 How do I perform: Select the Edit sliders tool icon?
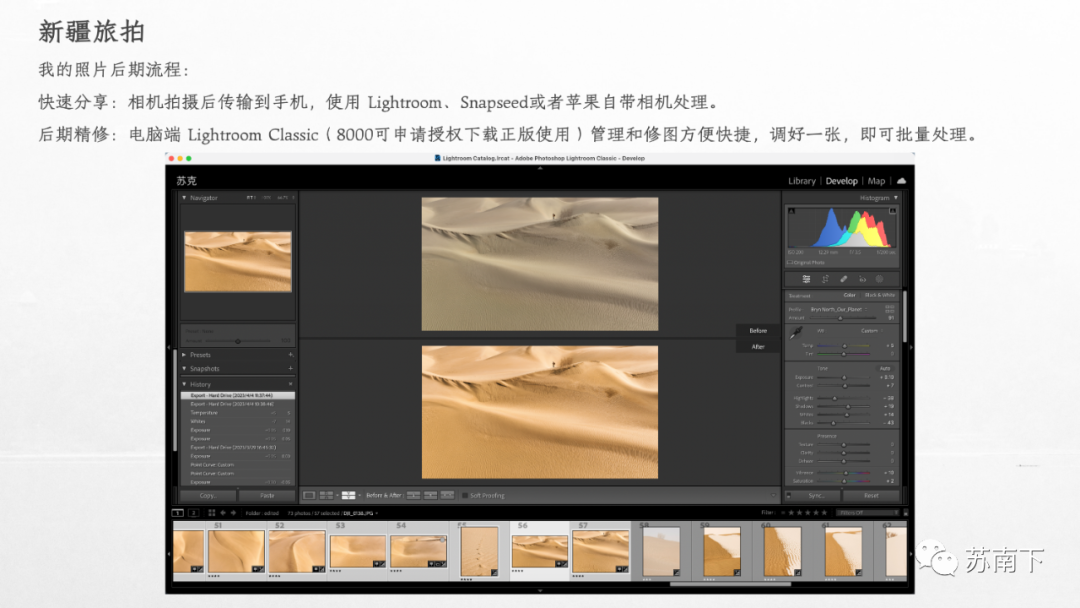[806, 279]
